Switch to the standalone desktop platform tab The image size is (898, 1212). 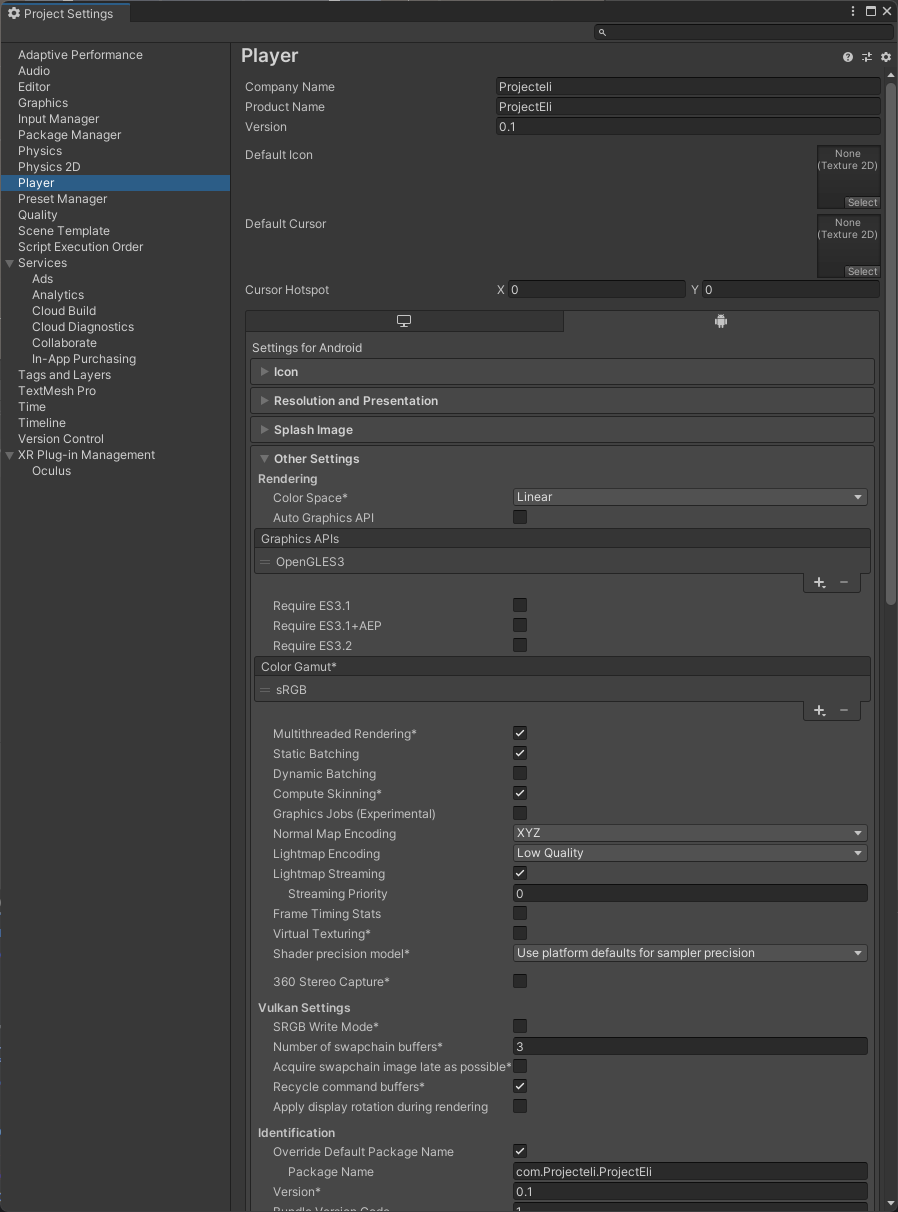[404, 321]
